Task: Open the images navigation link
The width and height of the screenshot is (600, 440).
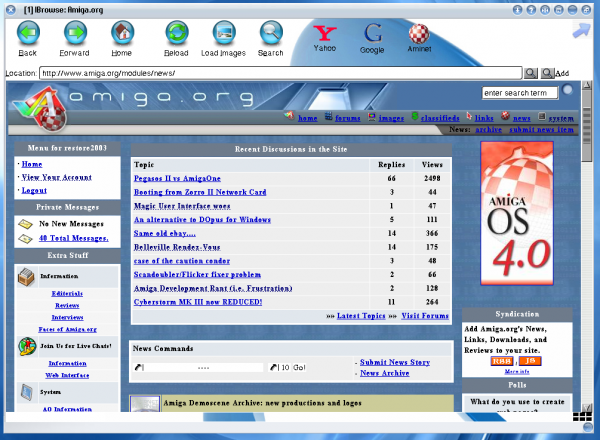Action: [391, 118]
